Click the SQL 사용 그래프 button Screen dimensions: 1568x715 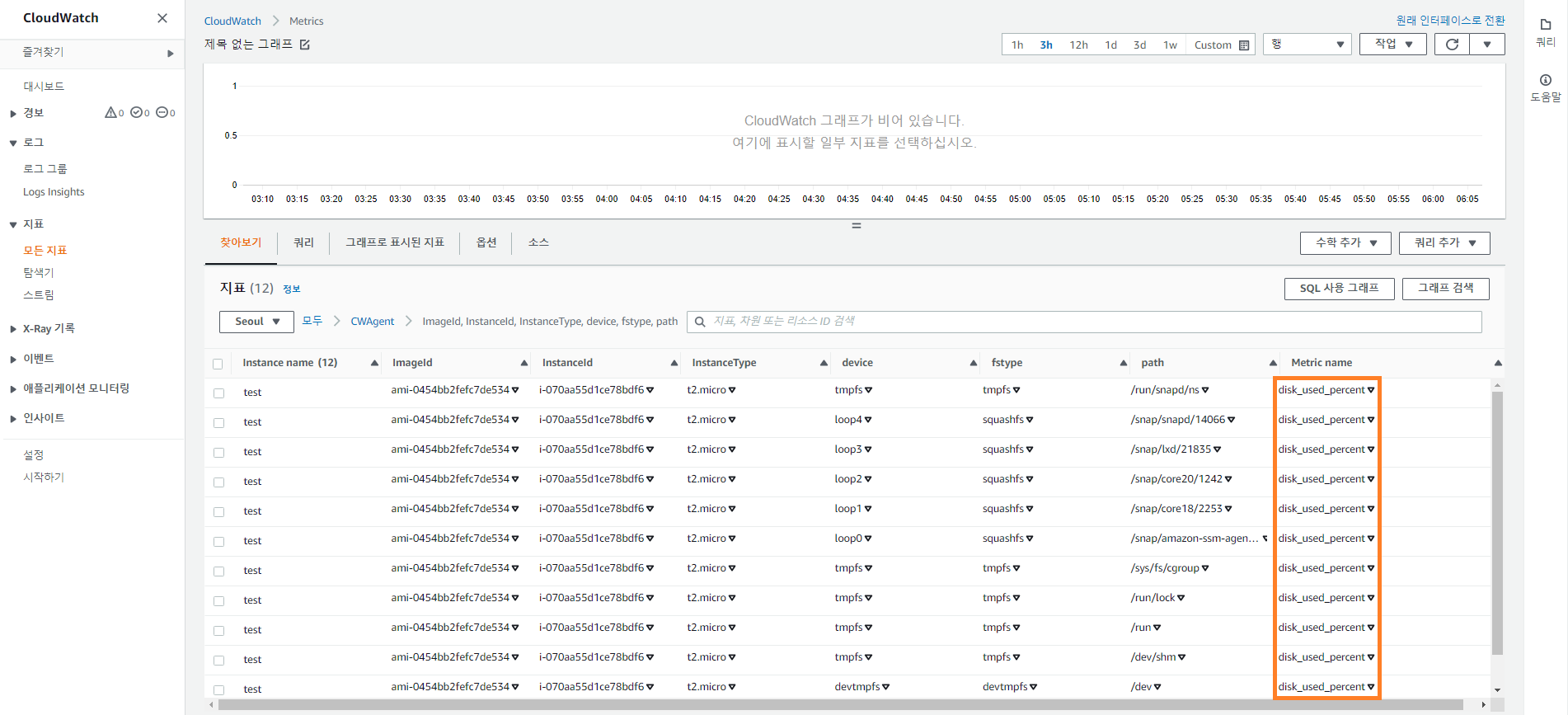[x=1339, y=288]
